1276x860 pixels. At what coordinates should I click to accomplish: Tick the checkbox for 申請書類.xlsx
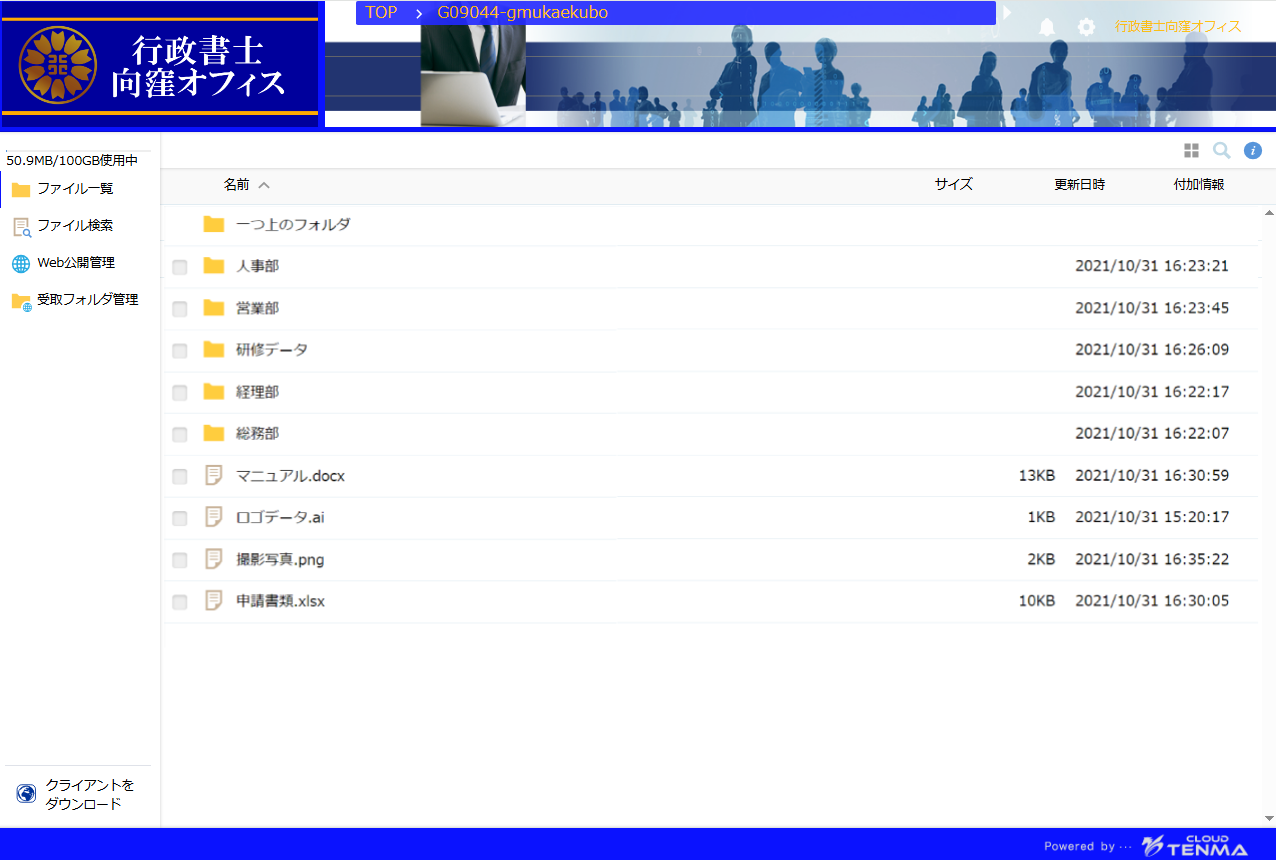[180, 602]
